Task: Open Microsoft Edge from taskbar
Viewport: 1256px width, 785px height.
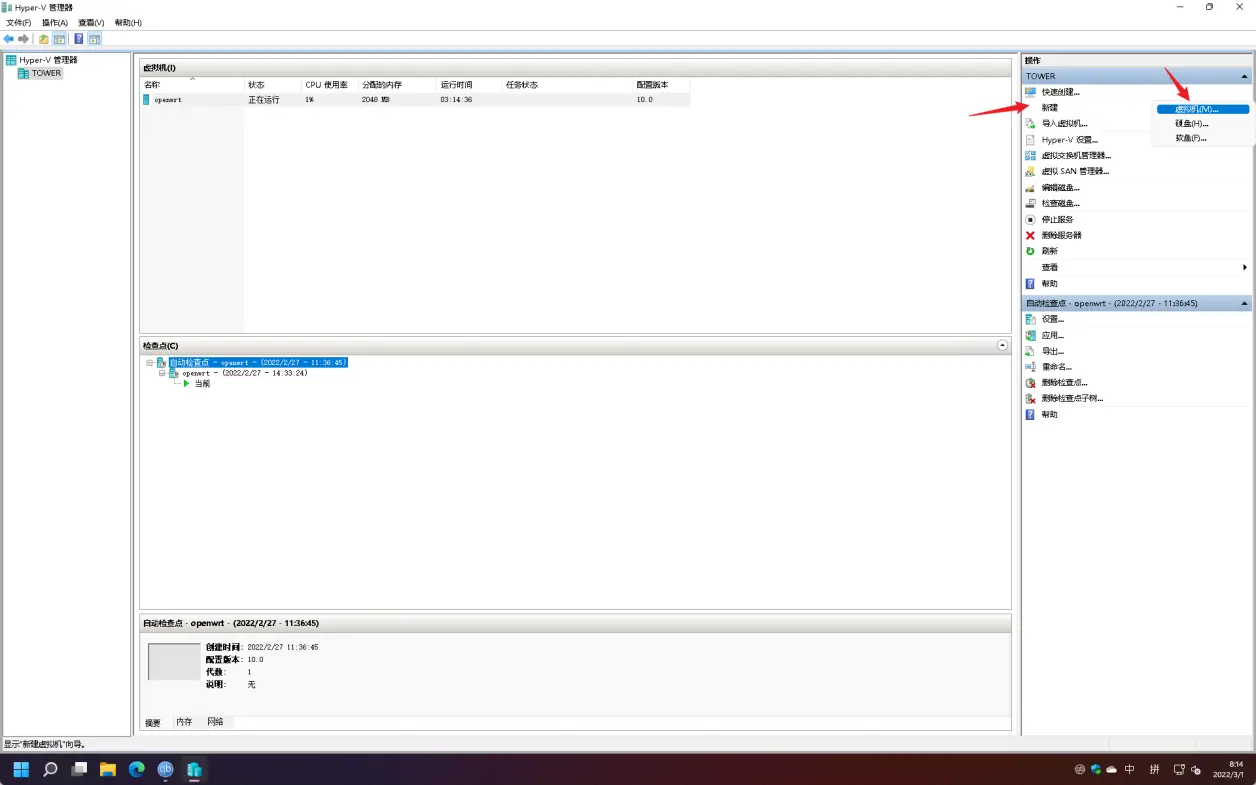Action: 137,769
